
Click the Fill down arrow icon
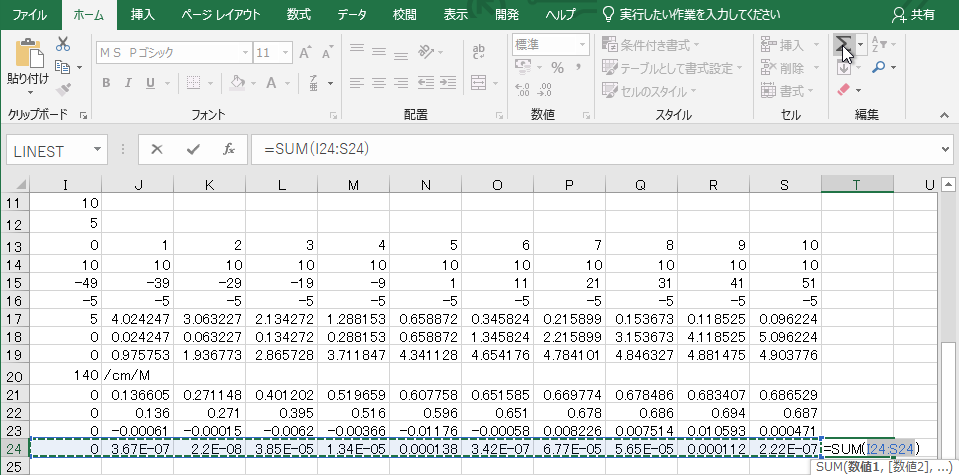(843, 68)
